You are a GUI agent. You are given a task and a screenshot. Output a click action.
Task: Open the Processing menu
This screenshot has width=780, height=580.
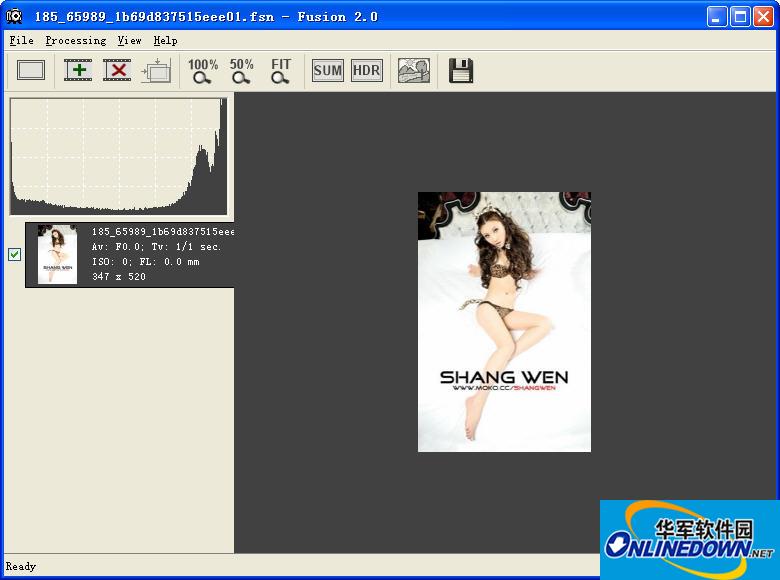coord(76,40)
